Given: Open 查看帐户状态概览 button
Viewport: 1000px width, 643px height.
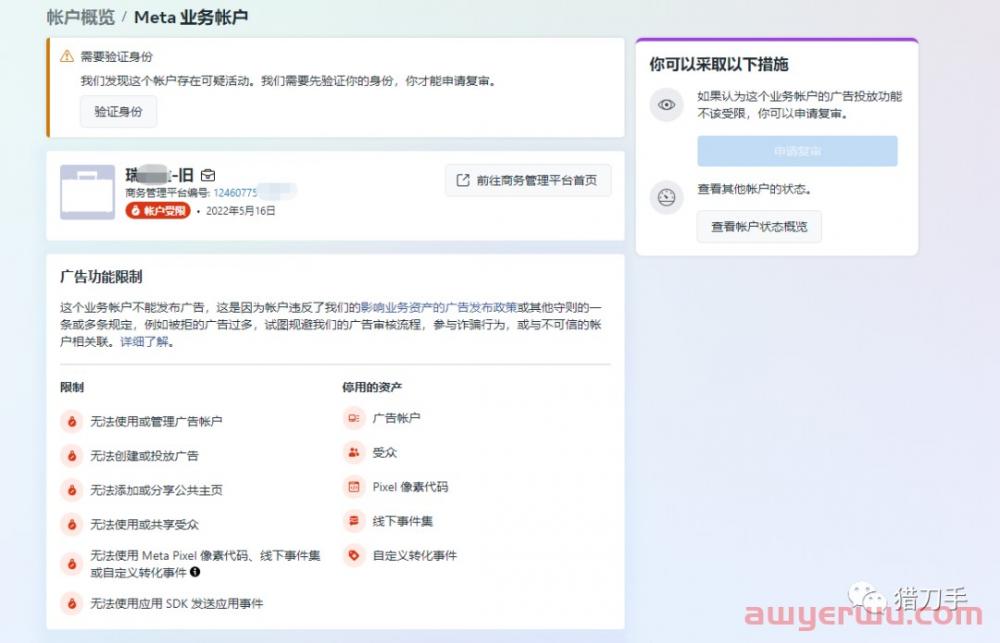Looking at the screenshot, I should pos(759,226).
